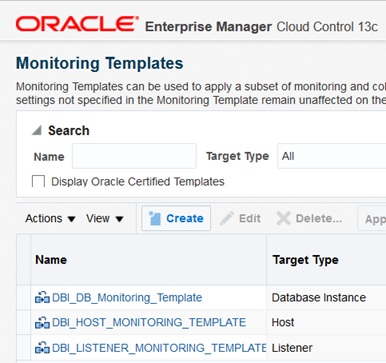Click template icon beside DBI_DB_Monitoring_Template
Screen dimensions: 386x363
click(42, 297)
